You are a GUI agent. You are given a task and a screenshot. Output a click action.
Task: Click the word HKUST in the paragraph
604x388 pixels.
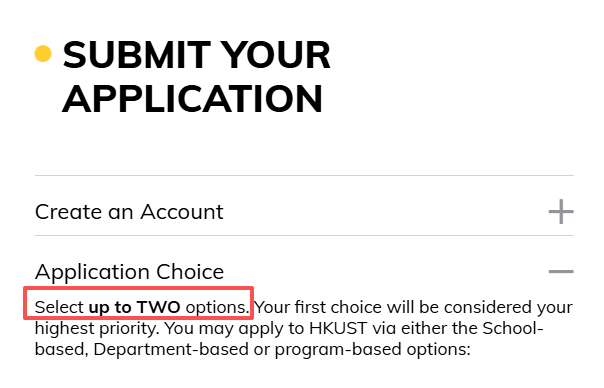point(338,328)
